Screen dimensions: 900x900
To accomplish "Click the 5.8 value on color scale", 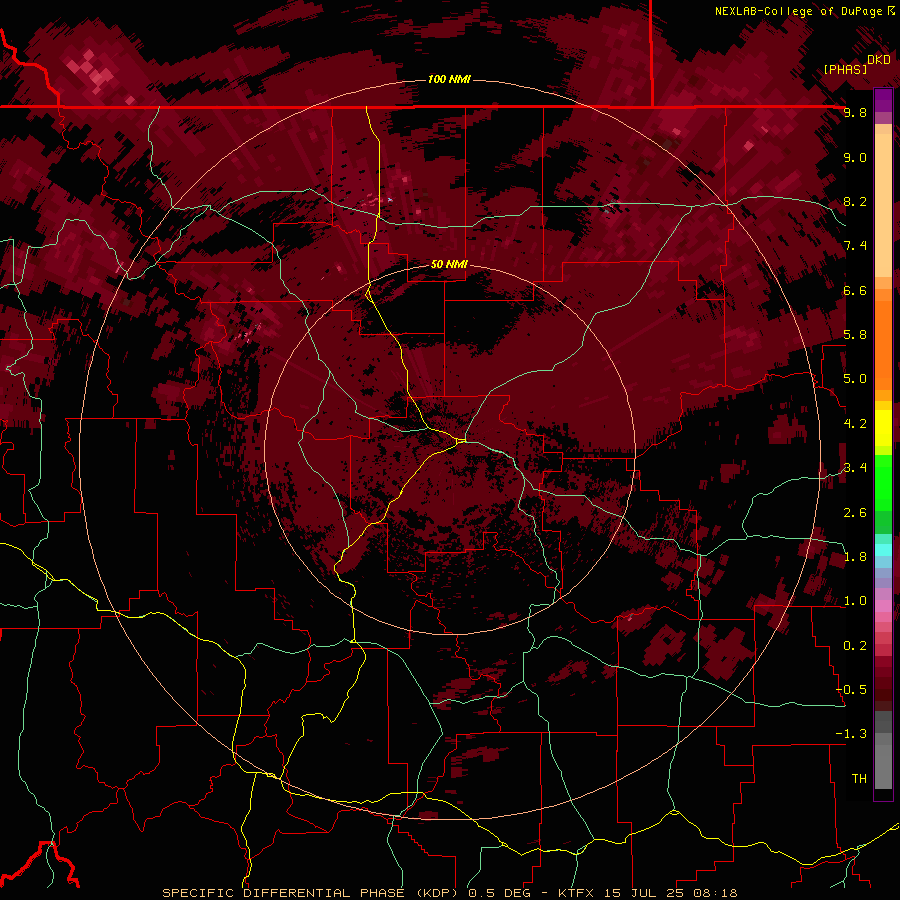I will tap(855, 335).
